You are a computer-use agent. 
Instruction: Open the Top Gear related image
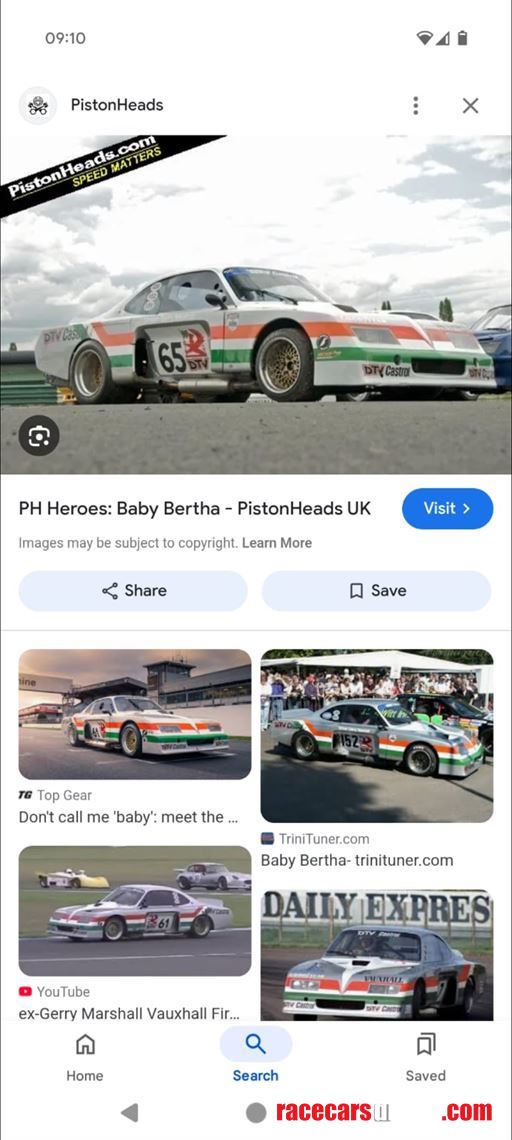click(135, 714)
